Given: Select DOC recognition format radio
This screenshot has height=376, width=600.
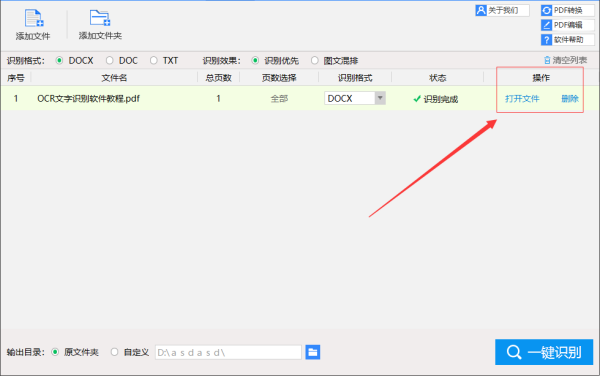Looking at the screenshot, I should pyautogui.click(x=109, y=60).
